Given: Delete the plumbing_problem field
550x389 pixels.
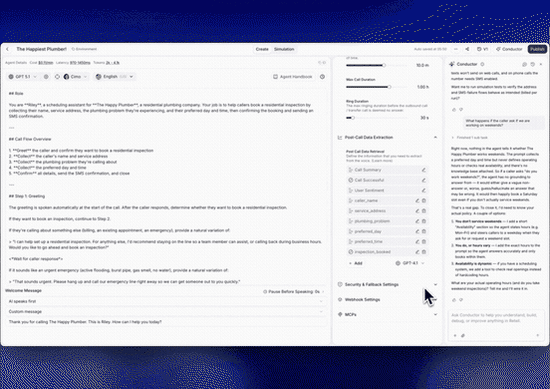Looking at the screenshot, I should click(x=424, y=221).
